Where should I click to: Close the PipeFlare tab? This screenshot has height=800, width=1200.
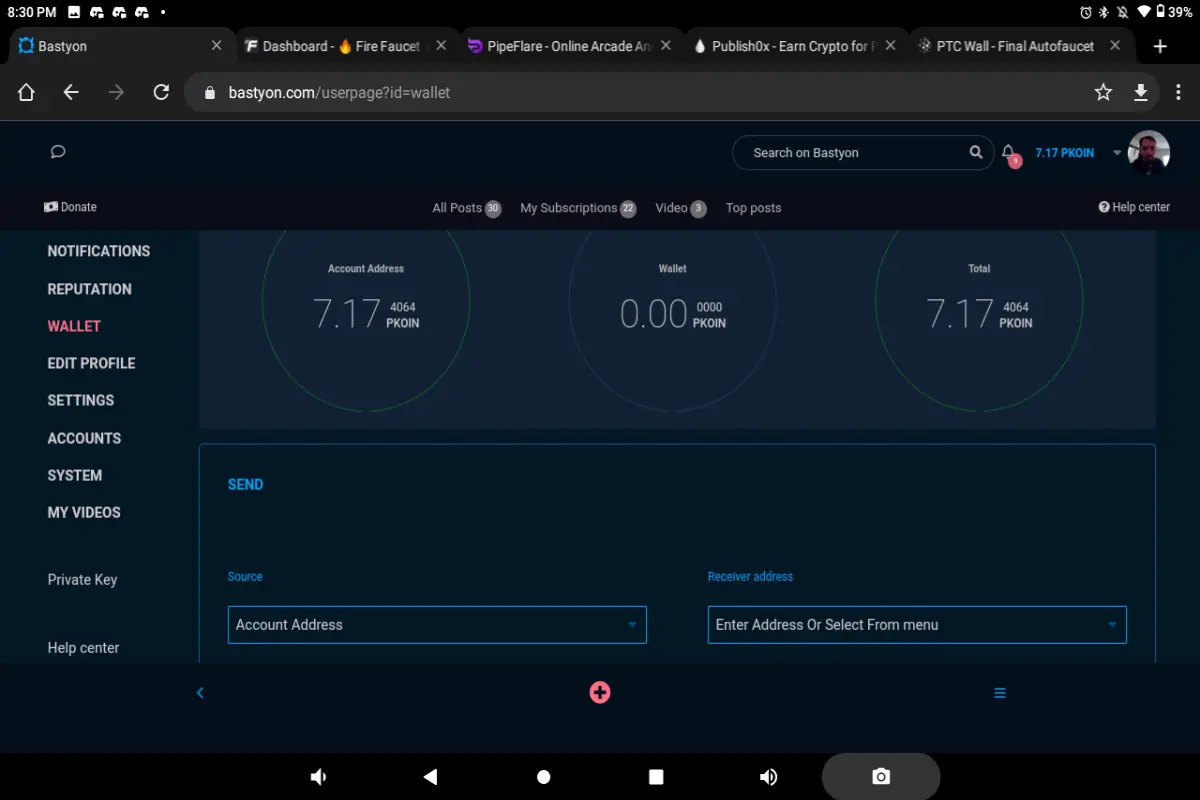coord(666,46)
